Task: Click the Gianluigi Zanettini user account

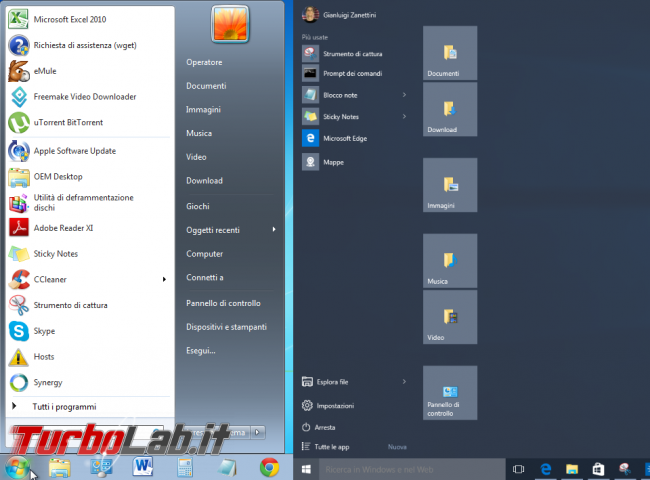Action: (x=339, y=15)
